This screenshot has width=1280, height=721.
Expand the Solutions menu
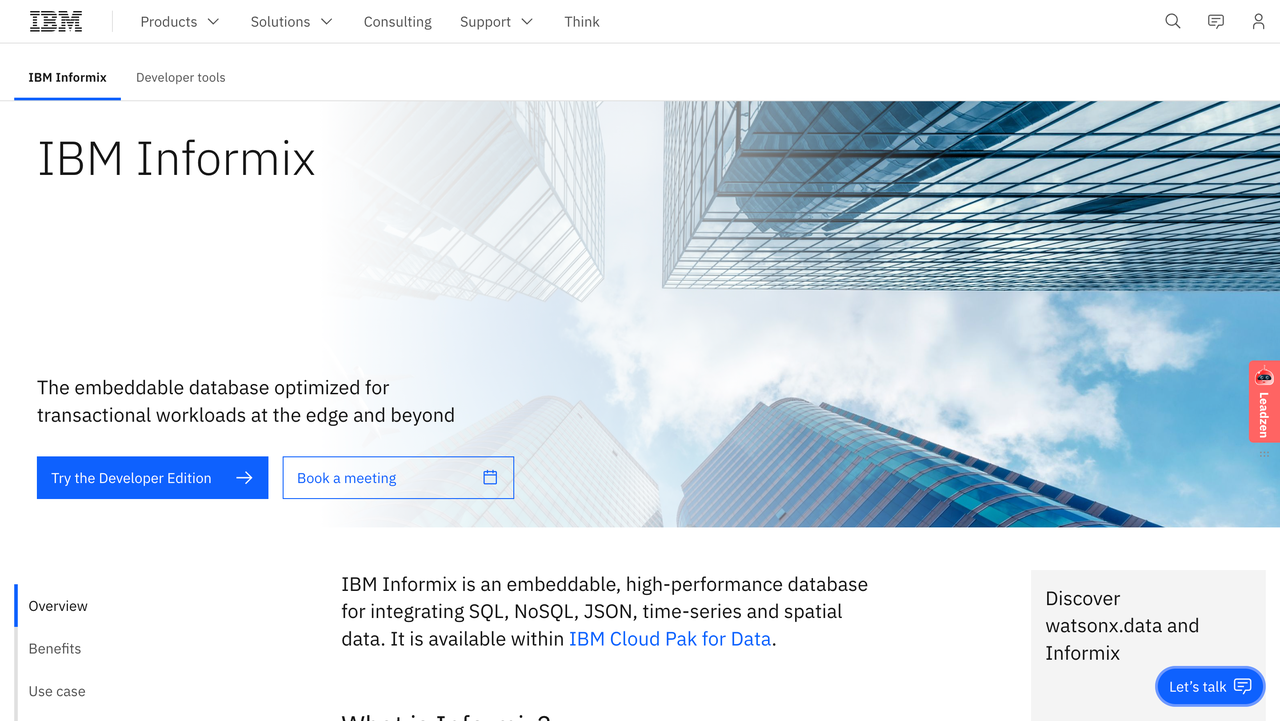click(x=292, y=21)
